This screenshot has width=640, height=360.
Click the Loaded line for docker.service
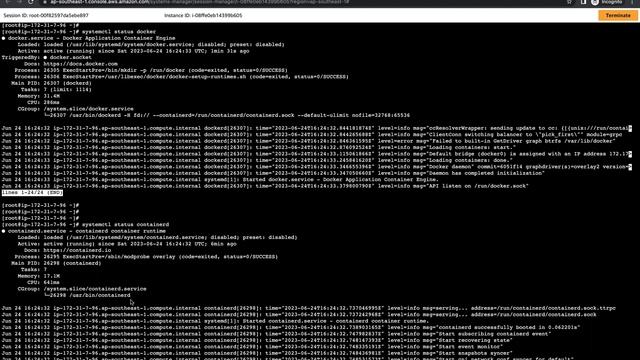[x=151, y=45]
